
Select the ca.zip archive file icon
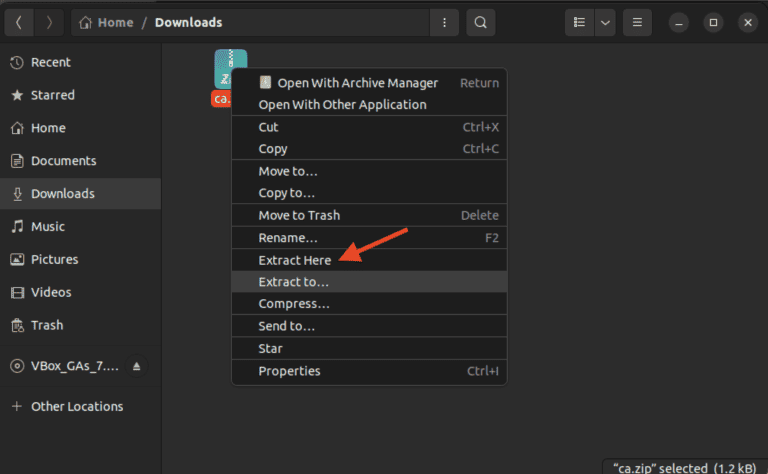(229, 68)
